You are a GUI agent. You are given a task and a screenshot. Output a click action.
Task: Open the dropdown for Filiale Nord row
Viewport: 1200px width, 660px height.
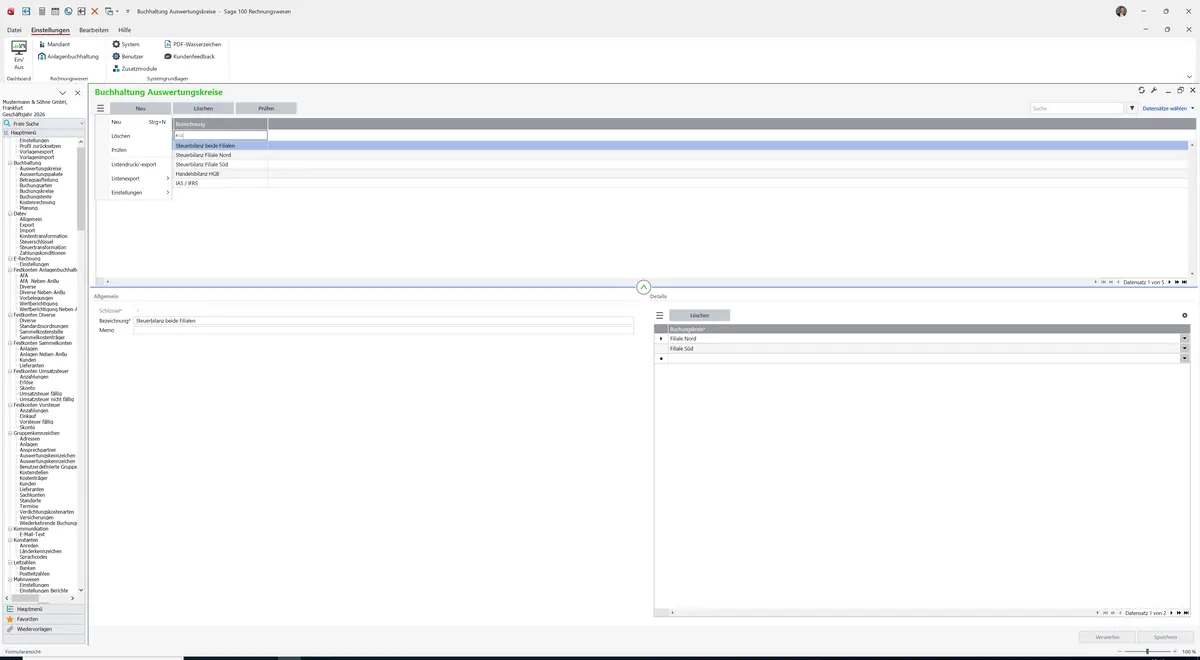tap(1185, 338)
